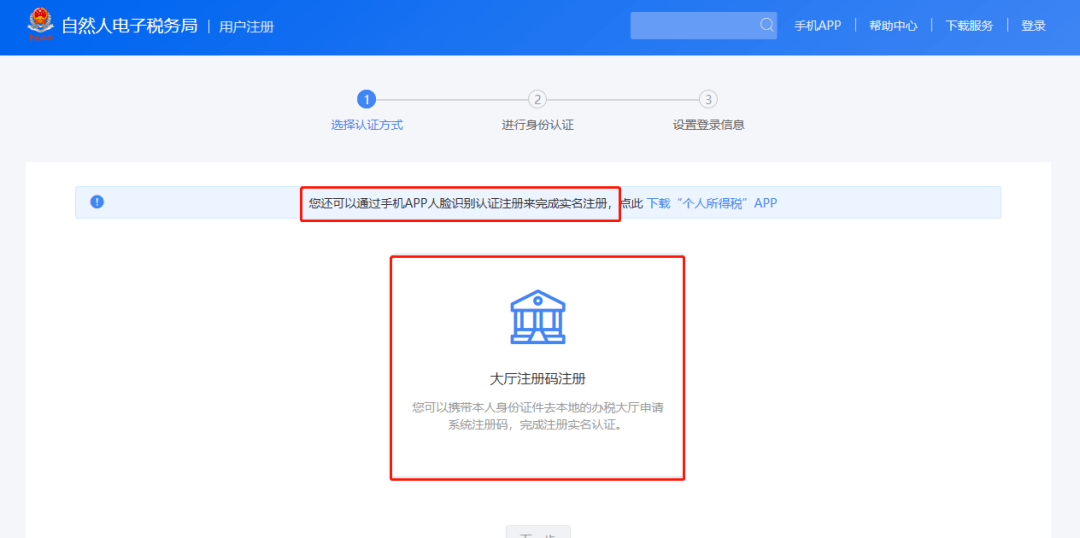The image size is (1080, 538).
Task: Click the blue info icon in notice banner
Action: pyautogui.click(x=97, y=202)
